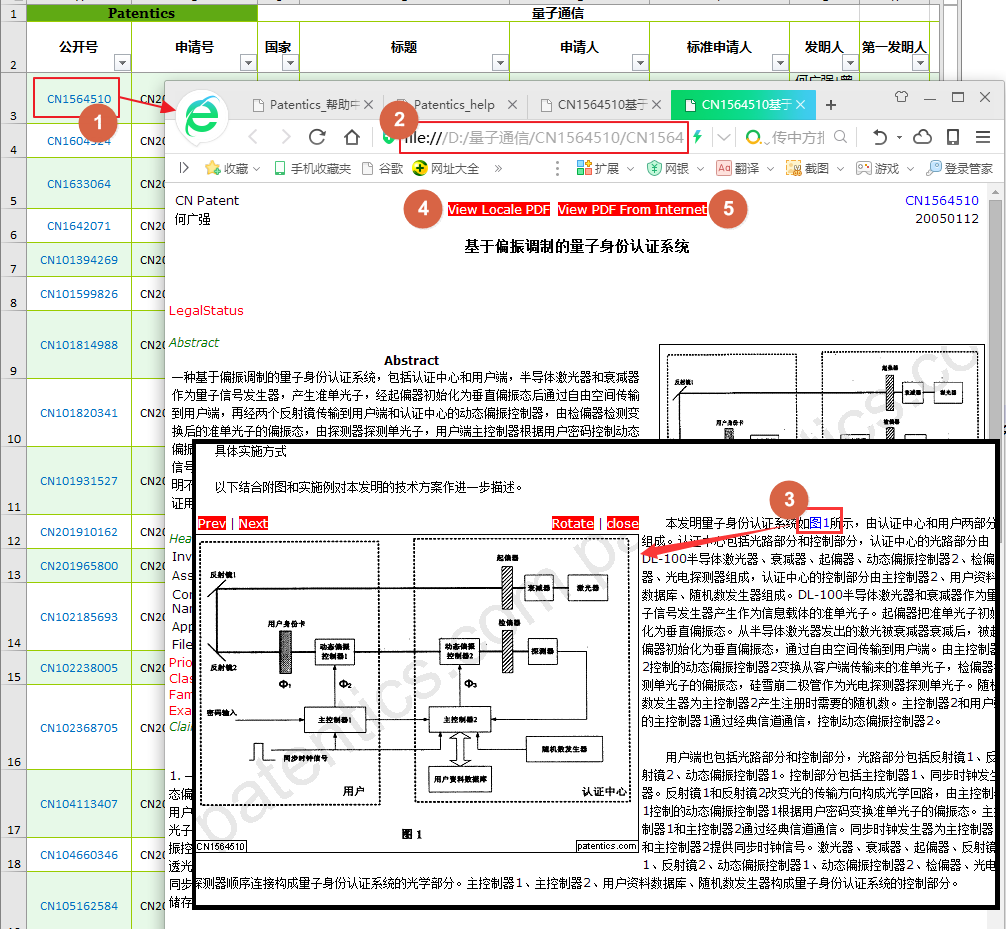Open the 标题 column filter dropdown

coord(500,61)
